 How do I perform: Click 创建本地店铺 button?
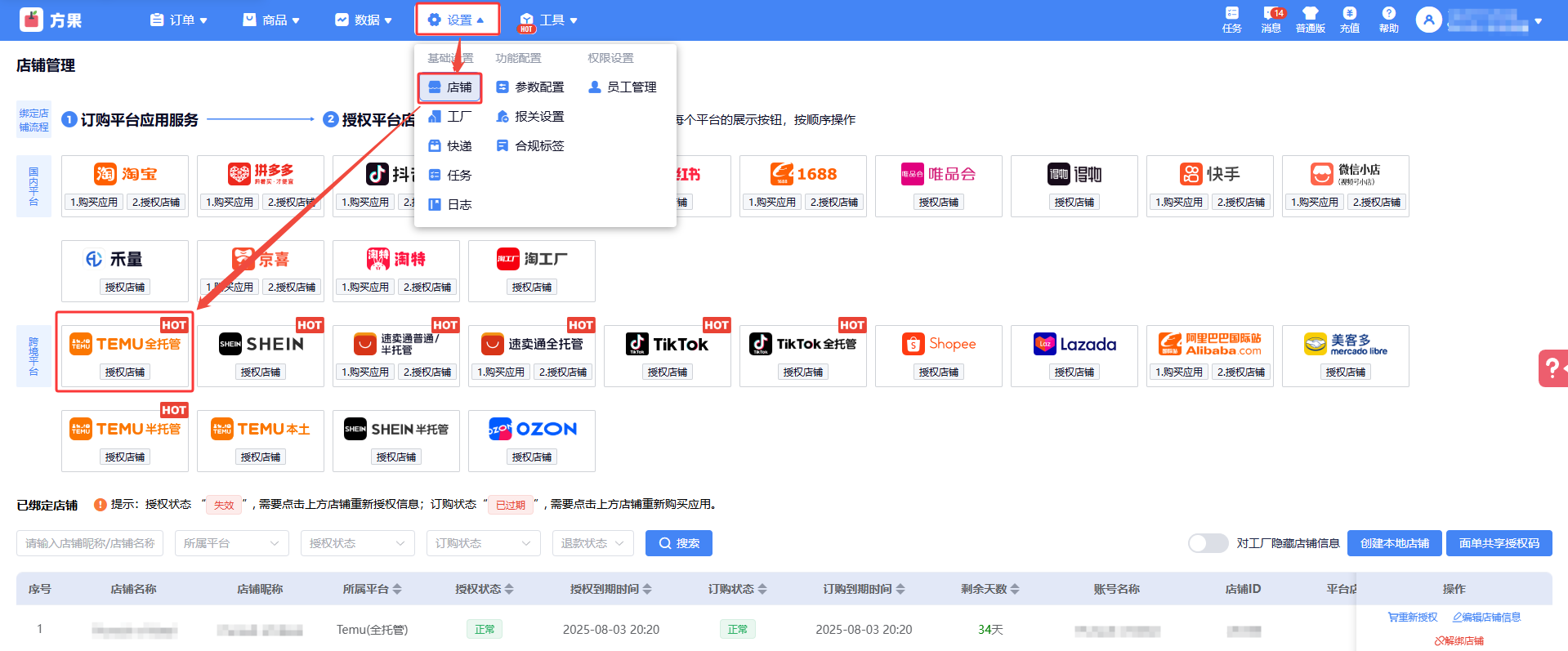point(1394,543)
